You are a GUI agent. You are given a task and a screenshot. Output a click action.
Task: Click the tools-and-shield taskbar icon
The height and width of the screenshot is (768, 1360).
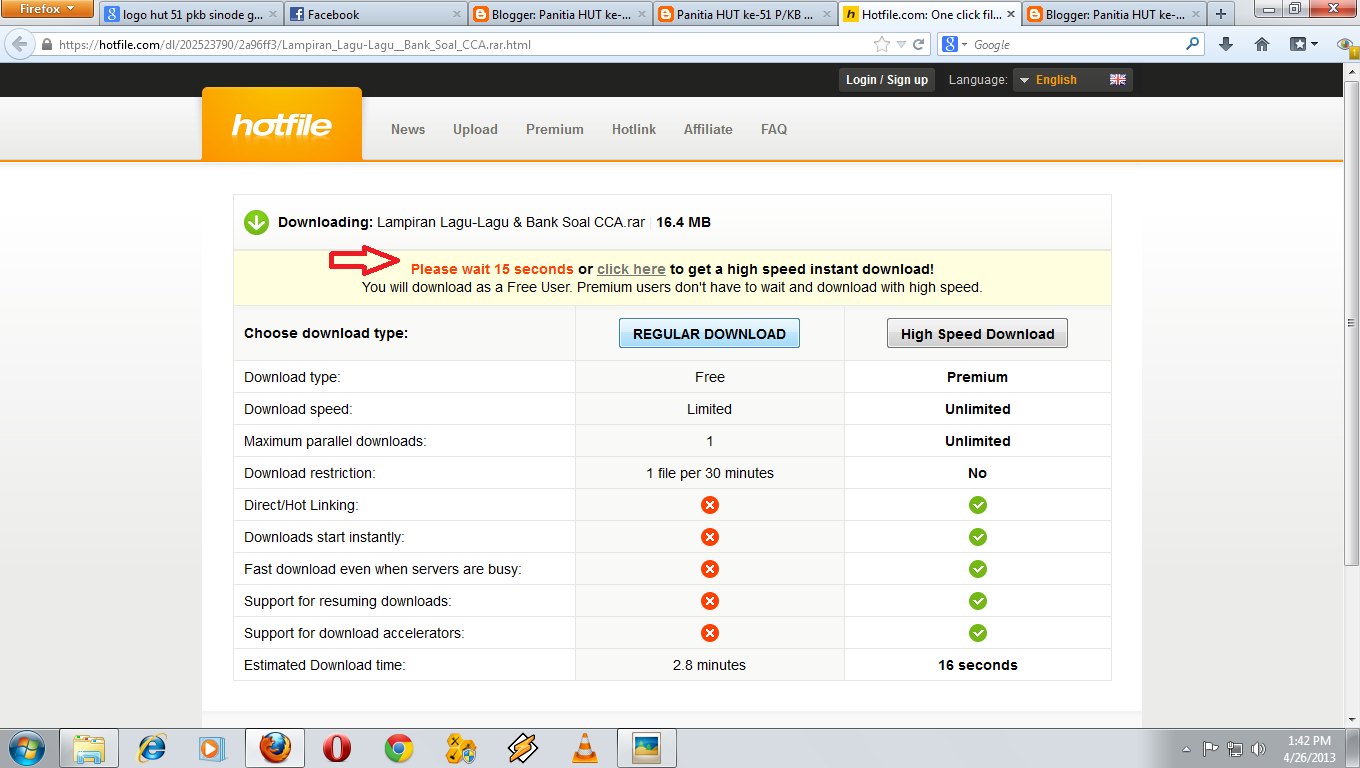tap(461, 748)
